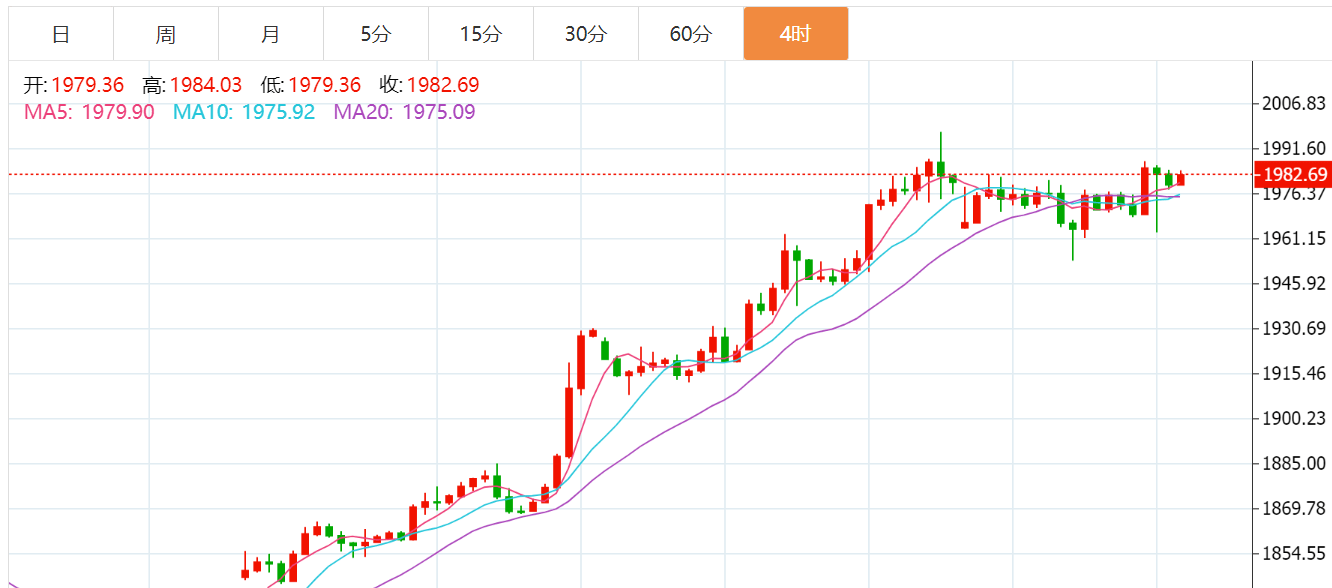
Task: Show the 30分 chart tab
Action: (585, 34)
